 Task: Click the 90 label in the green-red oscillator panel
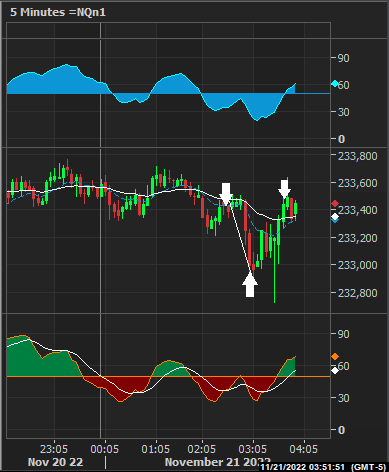coord(344,334)
